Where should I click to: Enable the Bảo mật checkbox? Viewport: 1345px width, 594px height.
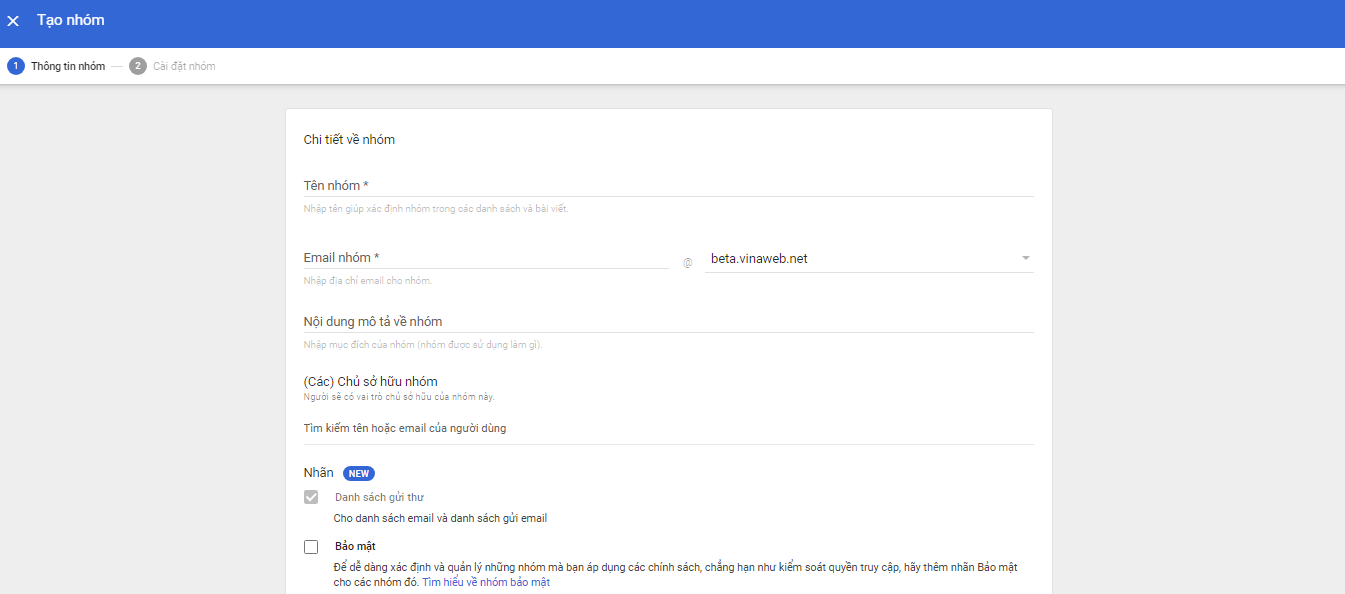click(311, 547)
